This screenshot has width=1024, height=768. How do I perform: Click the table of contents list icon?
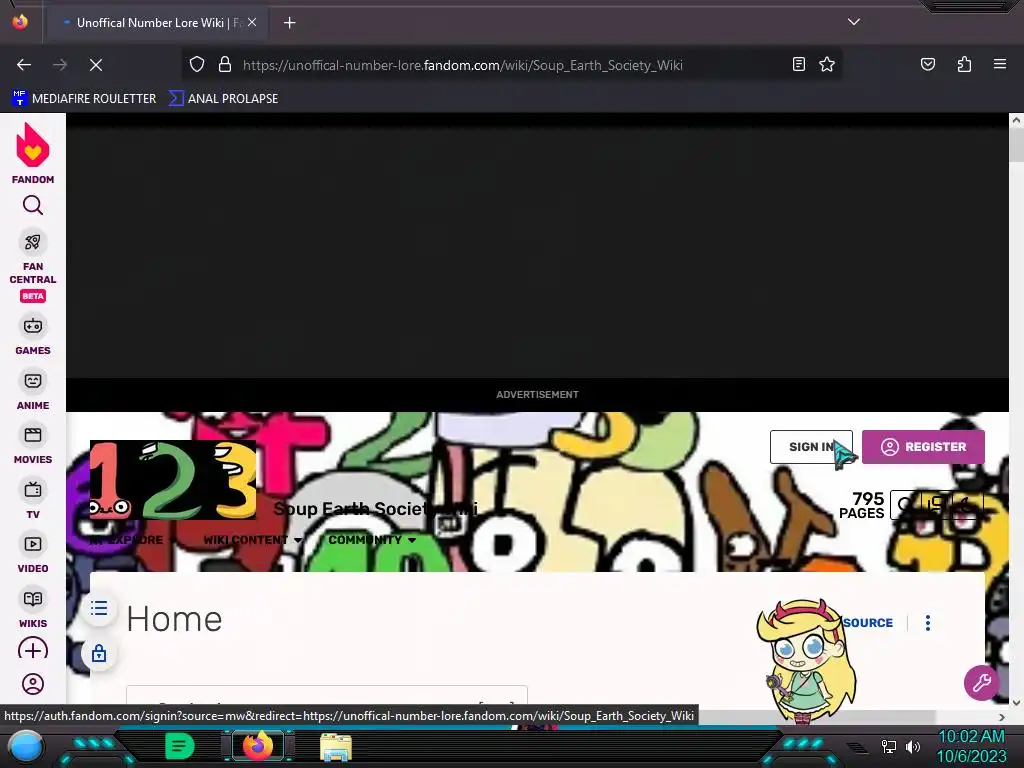tap(99, 609)
